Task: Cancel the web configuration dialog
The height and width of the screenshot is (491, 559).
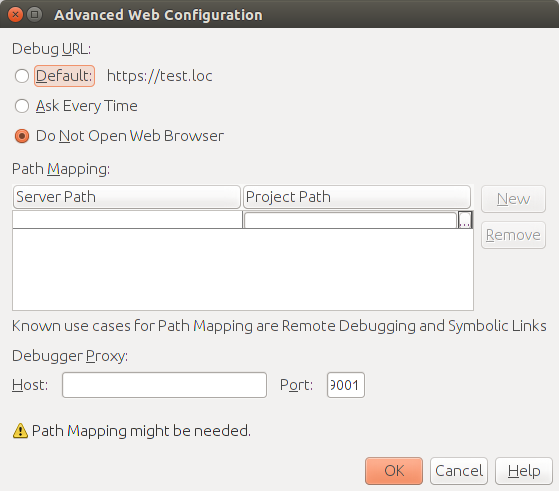Action: (459, 471)
